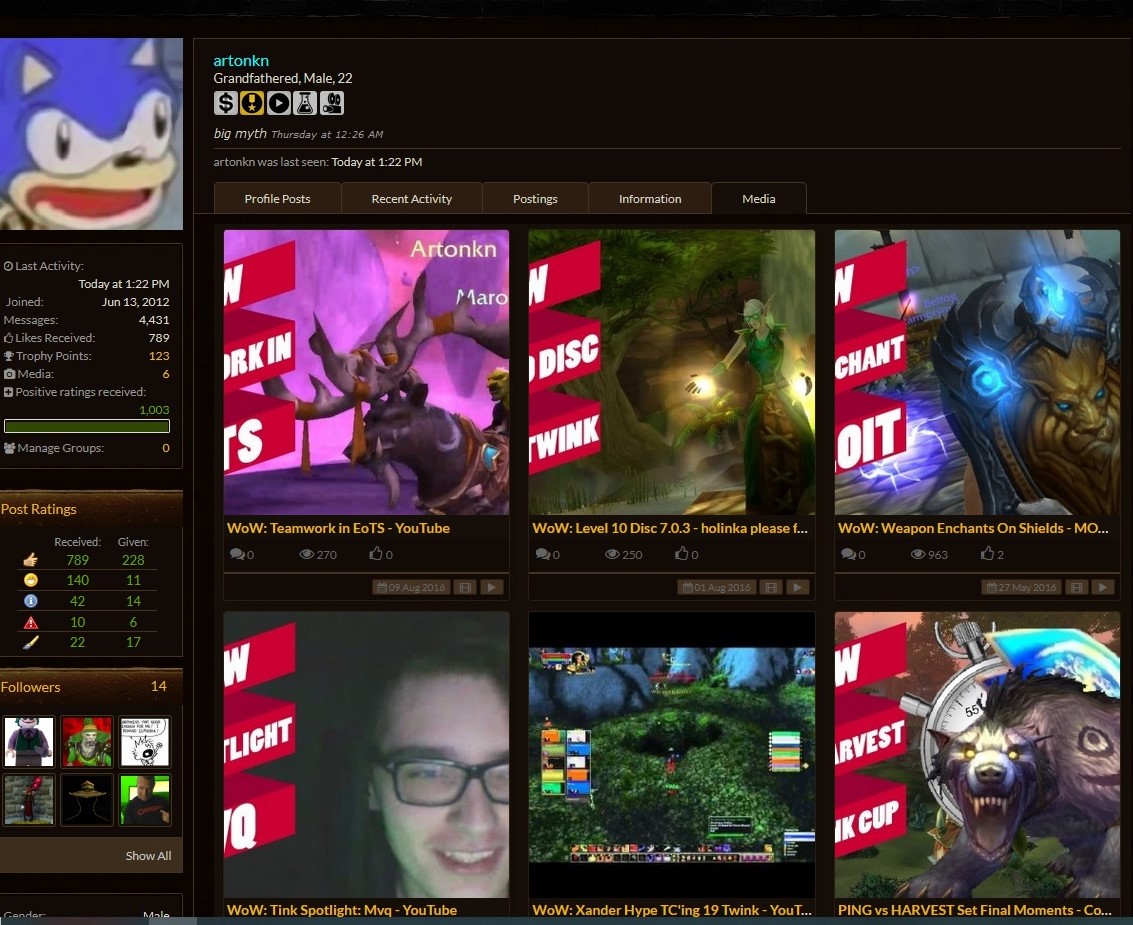Click thumbs-up icon on Weapon Enchants video
Image resolution: width=1133 pixels, height=925 pixels.
coord(988,554)
